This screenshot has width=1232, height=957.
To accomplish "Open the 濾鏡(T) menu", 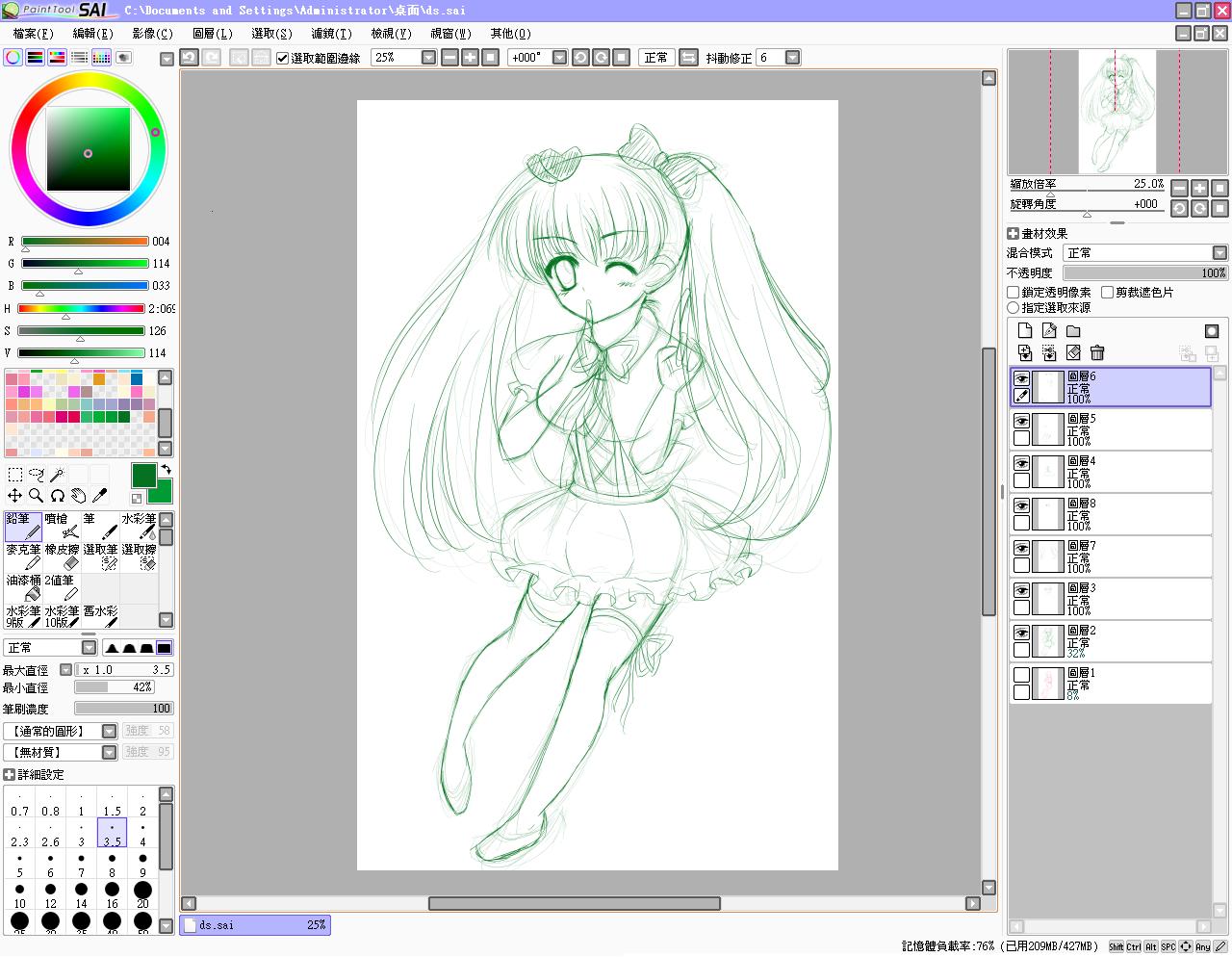I will point(332,34).
